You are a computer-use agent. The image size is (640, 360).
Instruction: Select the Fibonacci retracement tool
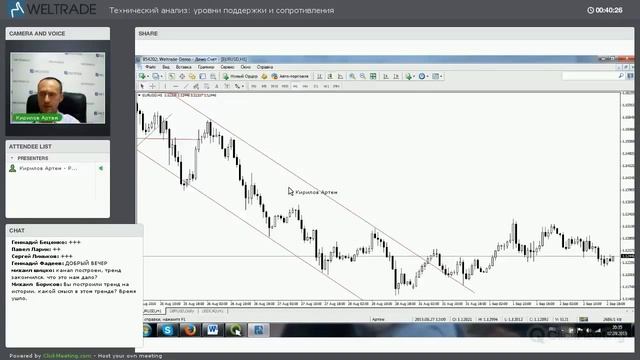click(x=207, y=86)
